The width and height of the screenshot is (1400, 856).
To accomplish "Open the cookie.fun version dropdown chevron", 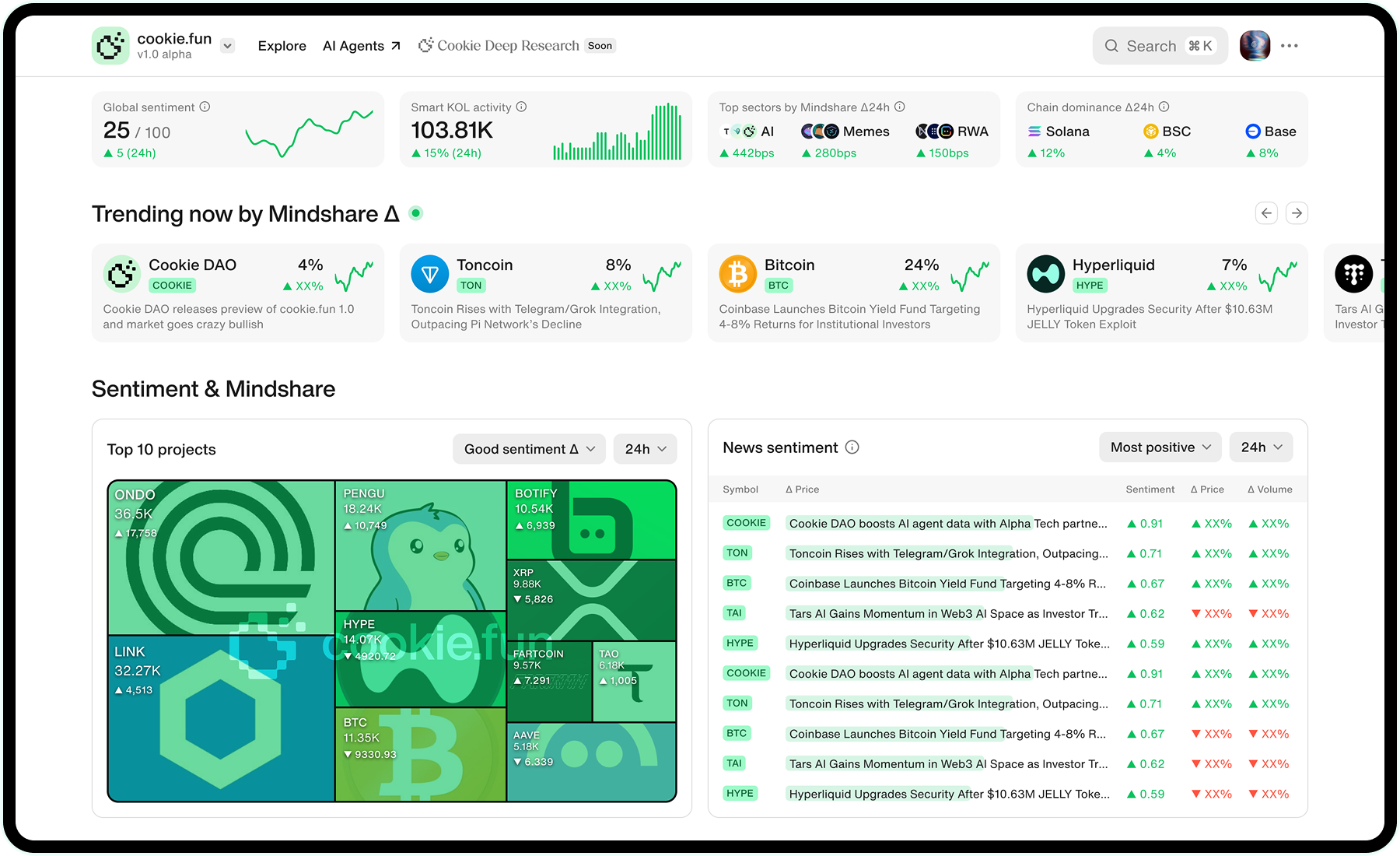I will point(227,46).
